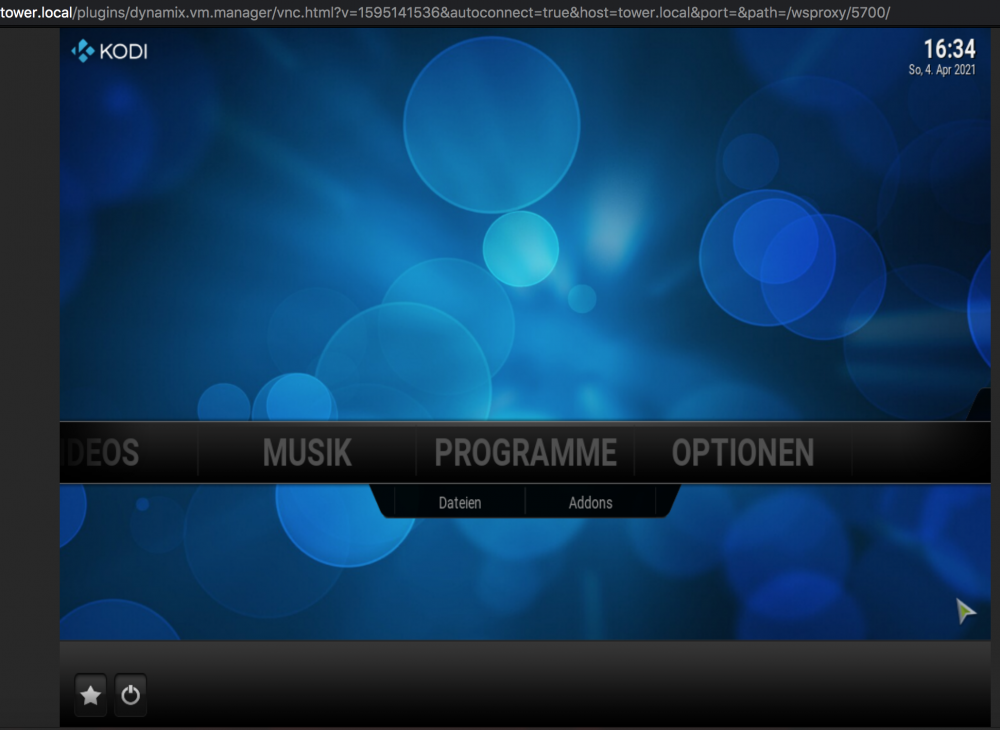The image size is (1000, 730).
Task: Open the power shutdown menu icon
Action: tap(131, 695)
